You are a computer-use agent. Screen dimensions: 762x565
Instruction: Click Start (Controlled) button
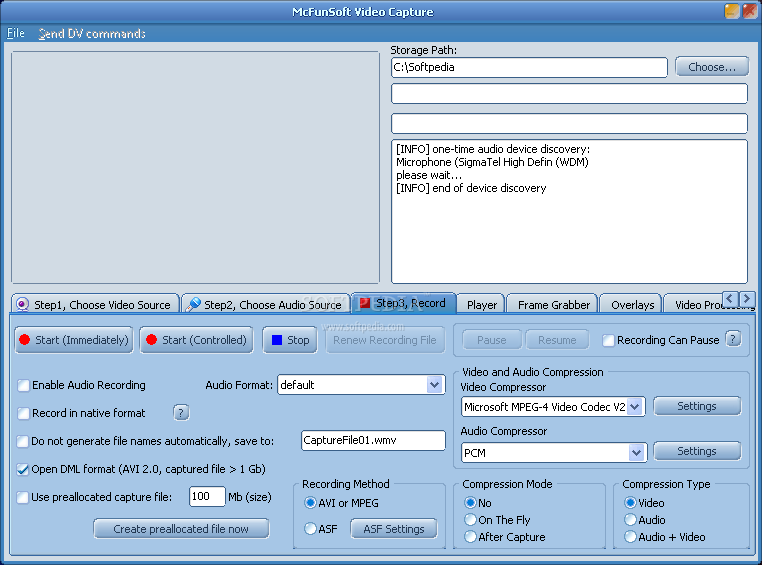click(x=196, y=340)
